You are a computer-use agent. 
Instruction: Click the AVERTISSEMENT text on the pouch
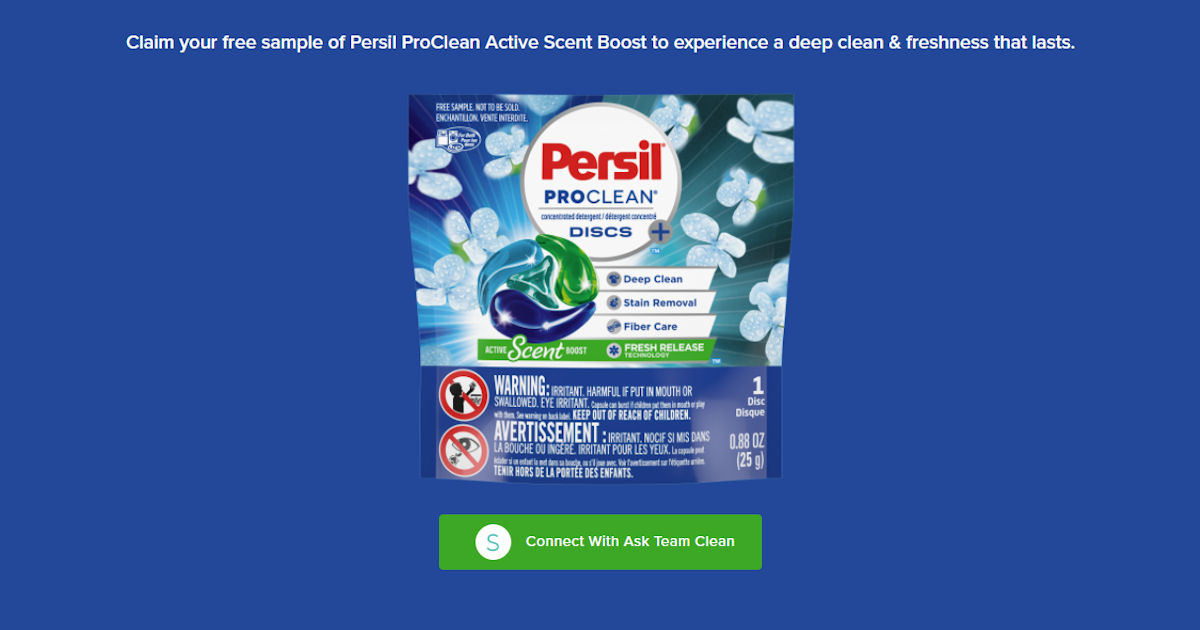point(548,431)
